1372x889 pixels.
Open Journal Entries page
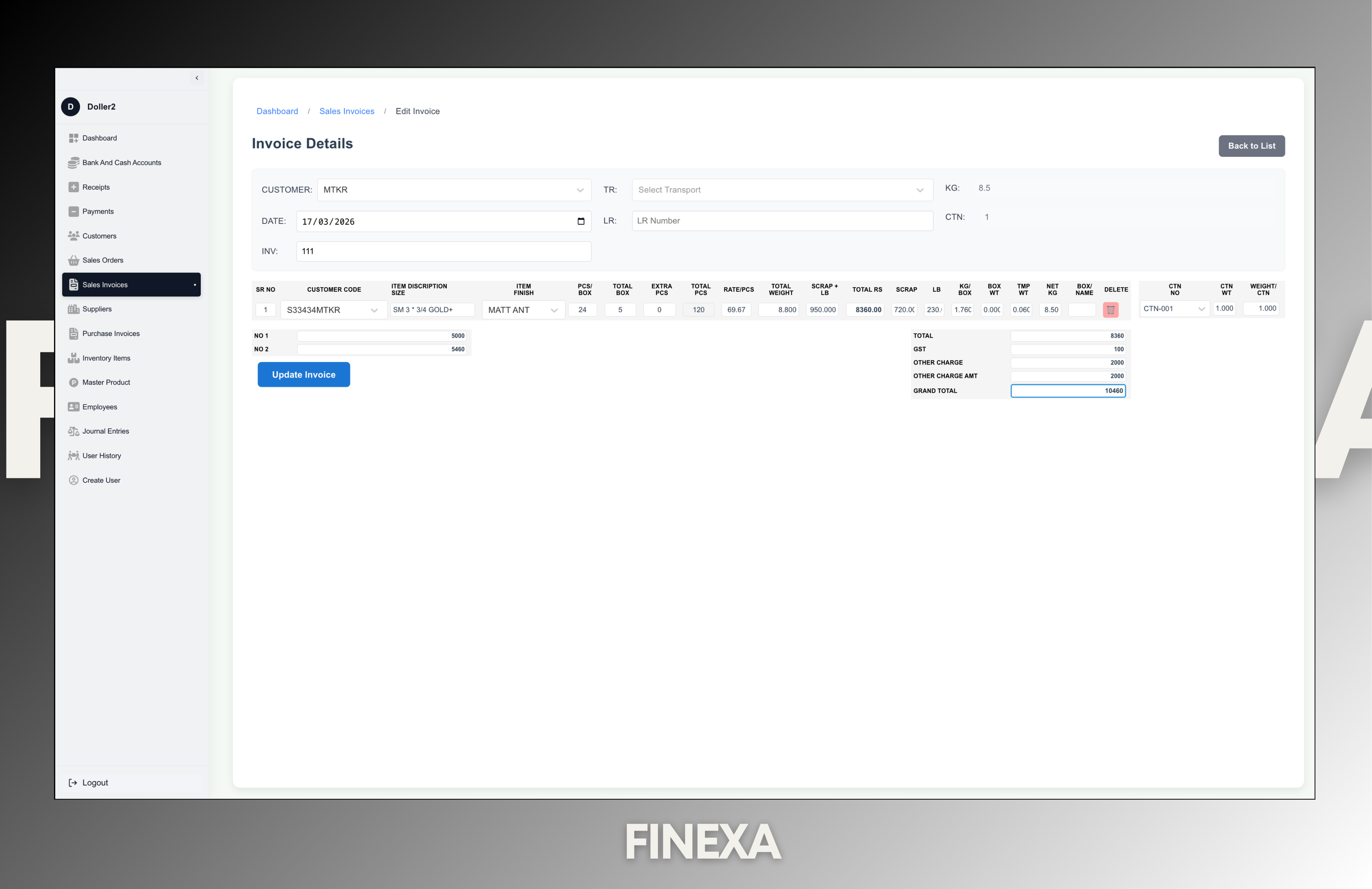[106, 430]
